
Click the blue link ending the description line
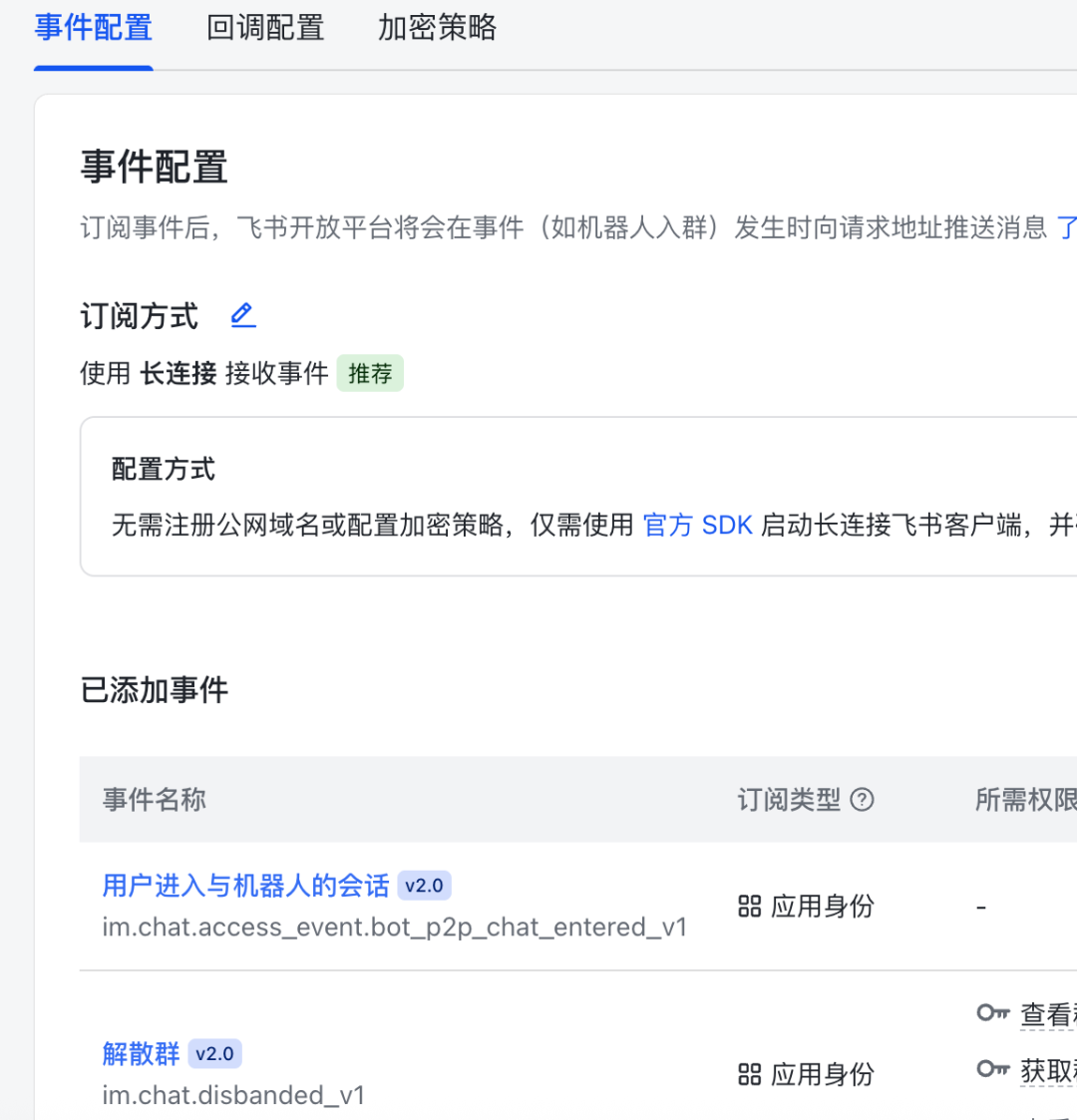1066,227
